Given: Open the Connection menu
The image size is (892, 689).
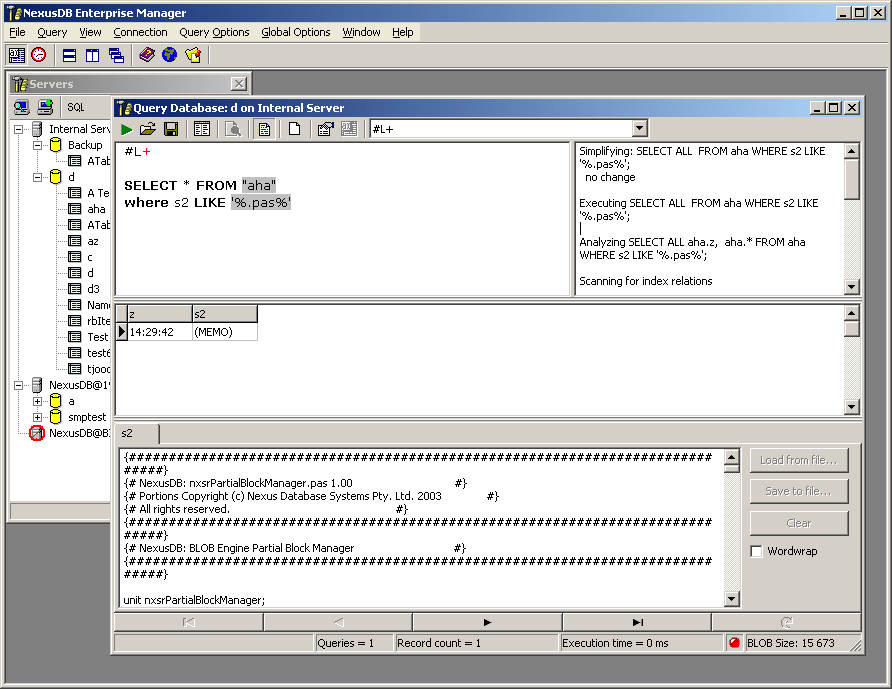Looking at the screenshot, I should point(140,32).
